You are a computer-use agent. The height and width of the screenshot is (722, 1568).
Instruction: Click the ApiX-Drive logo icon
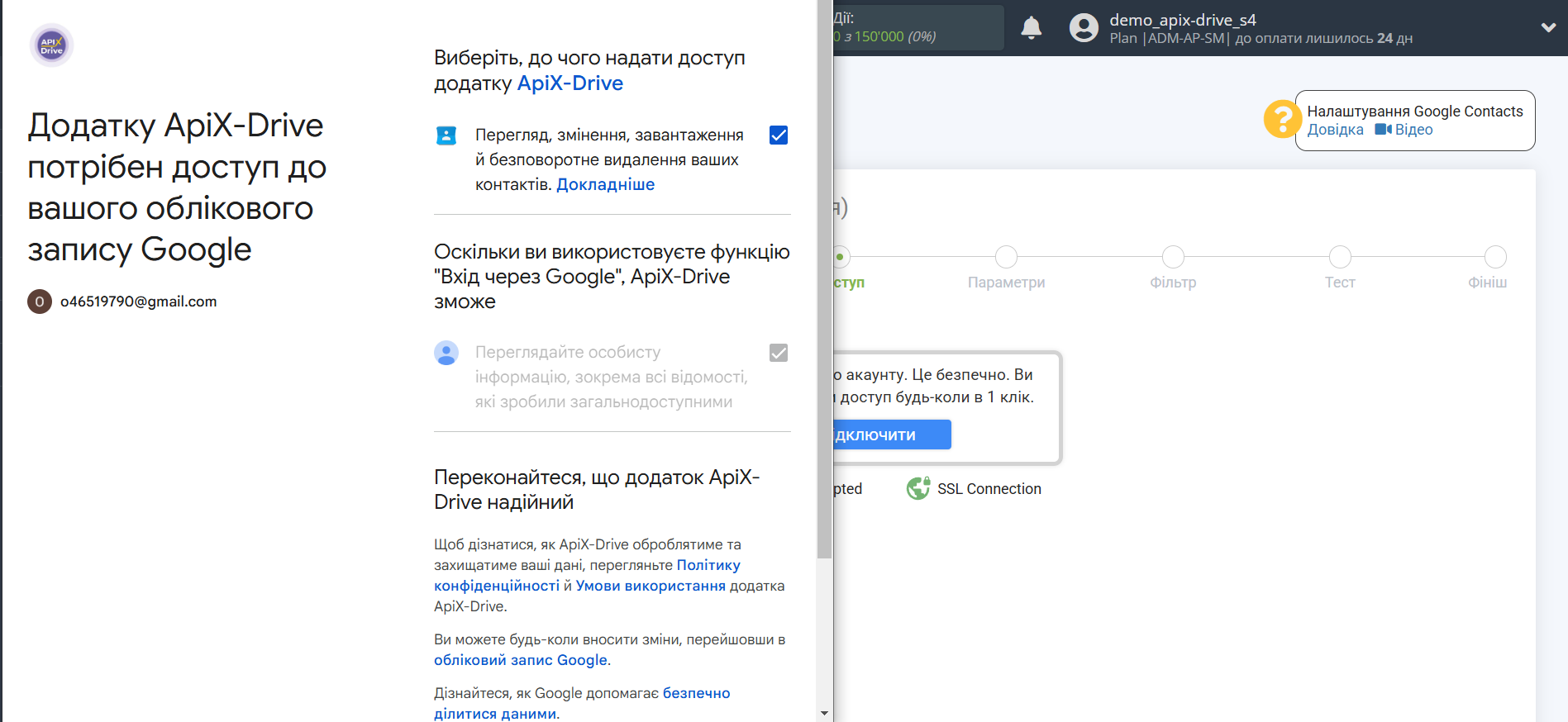(51, 45)
